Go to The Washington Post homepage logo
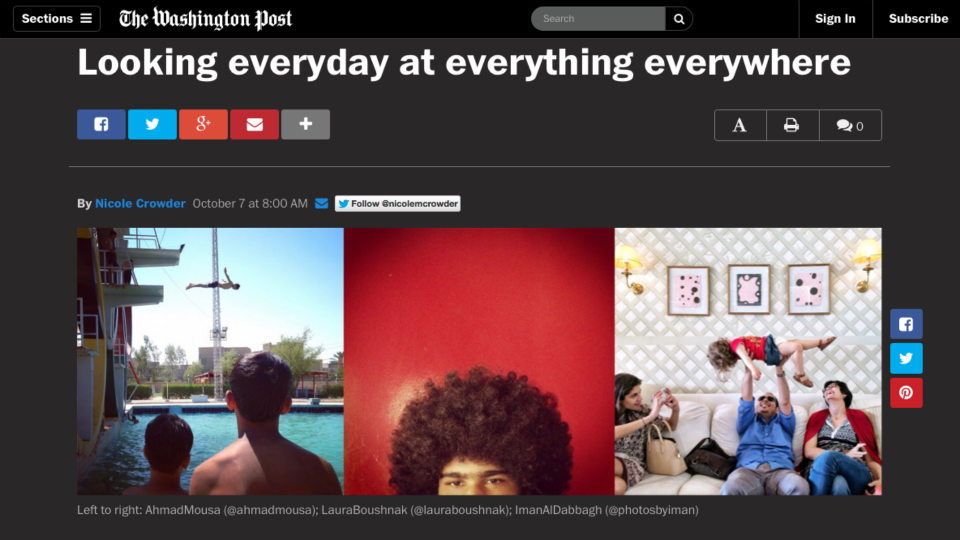 click(206, 19)
